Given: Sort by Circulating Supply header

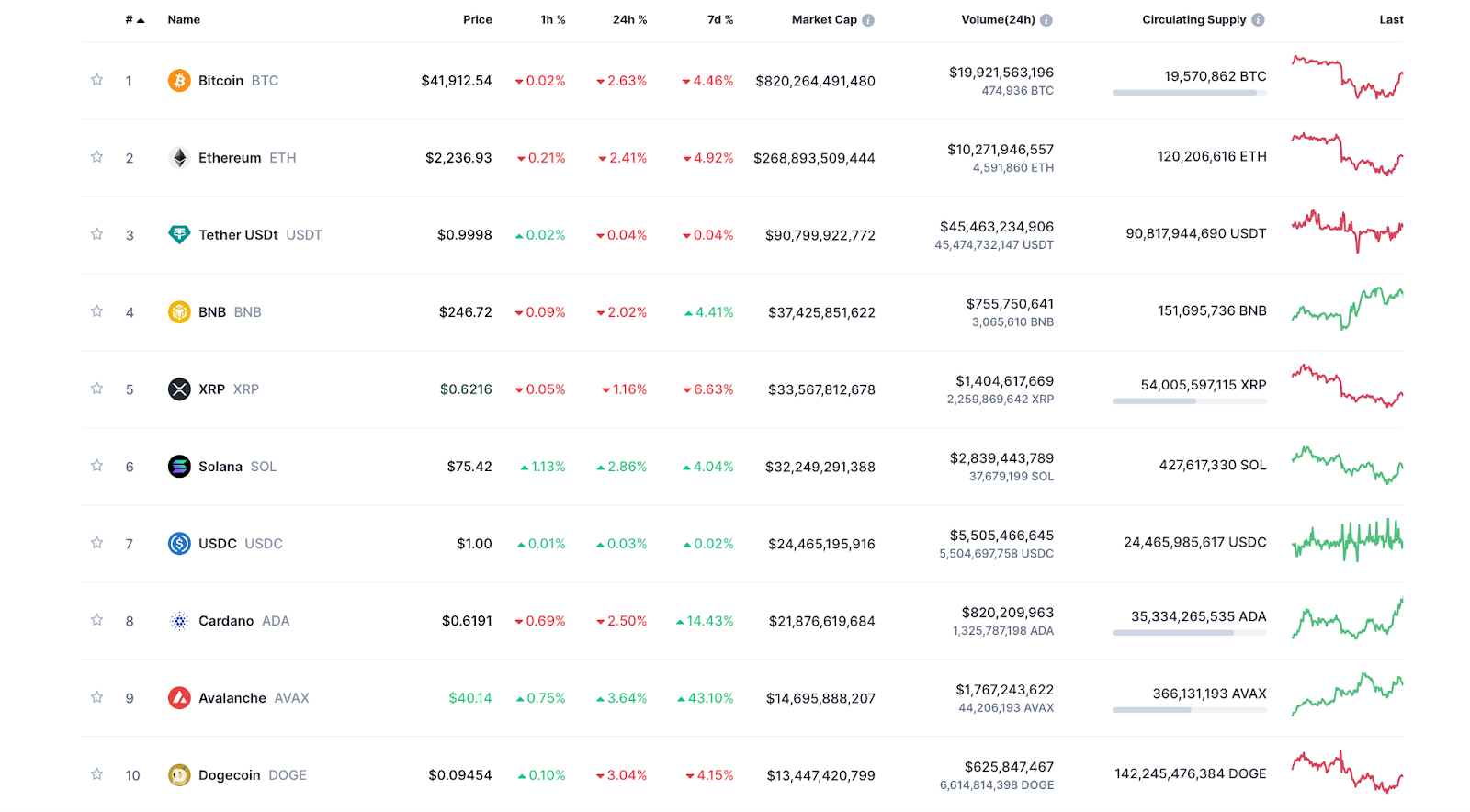Looking at the screenshot, I should click(1193, 19).
